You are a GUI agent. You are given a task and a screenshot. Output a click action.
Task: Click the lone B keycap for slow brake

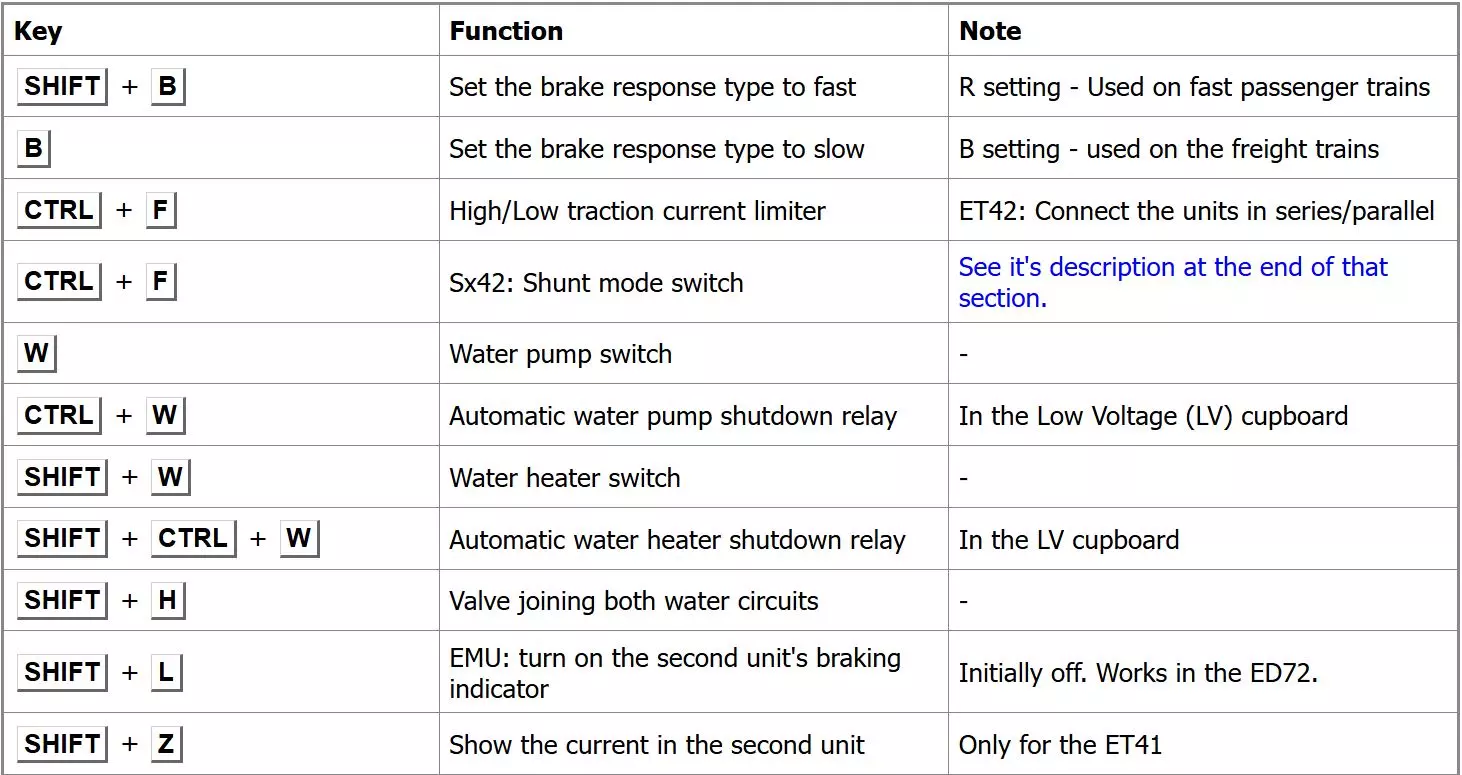(x=33, y=149)
